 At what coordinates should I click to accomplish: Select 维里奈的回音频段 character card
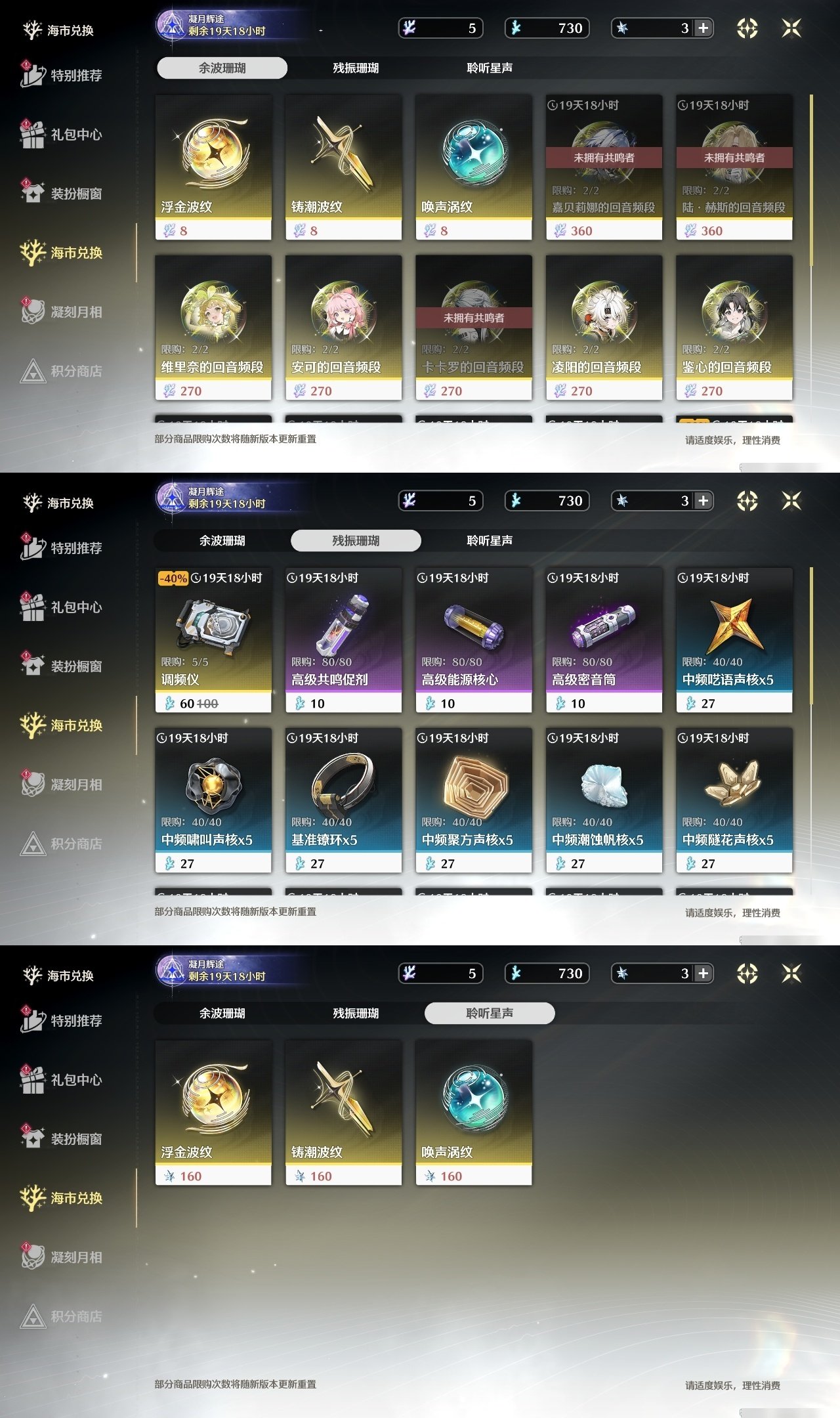pos(213,328)
